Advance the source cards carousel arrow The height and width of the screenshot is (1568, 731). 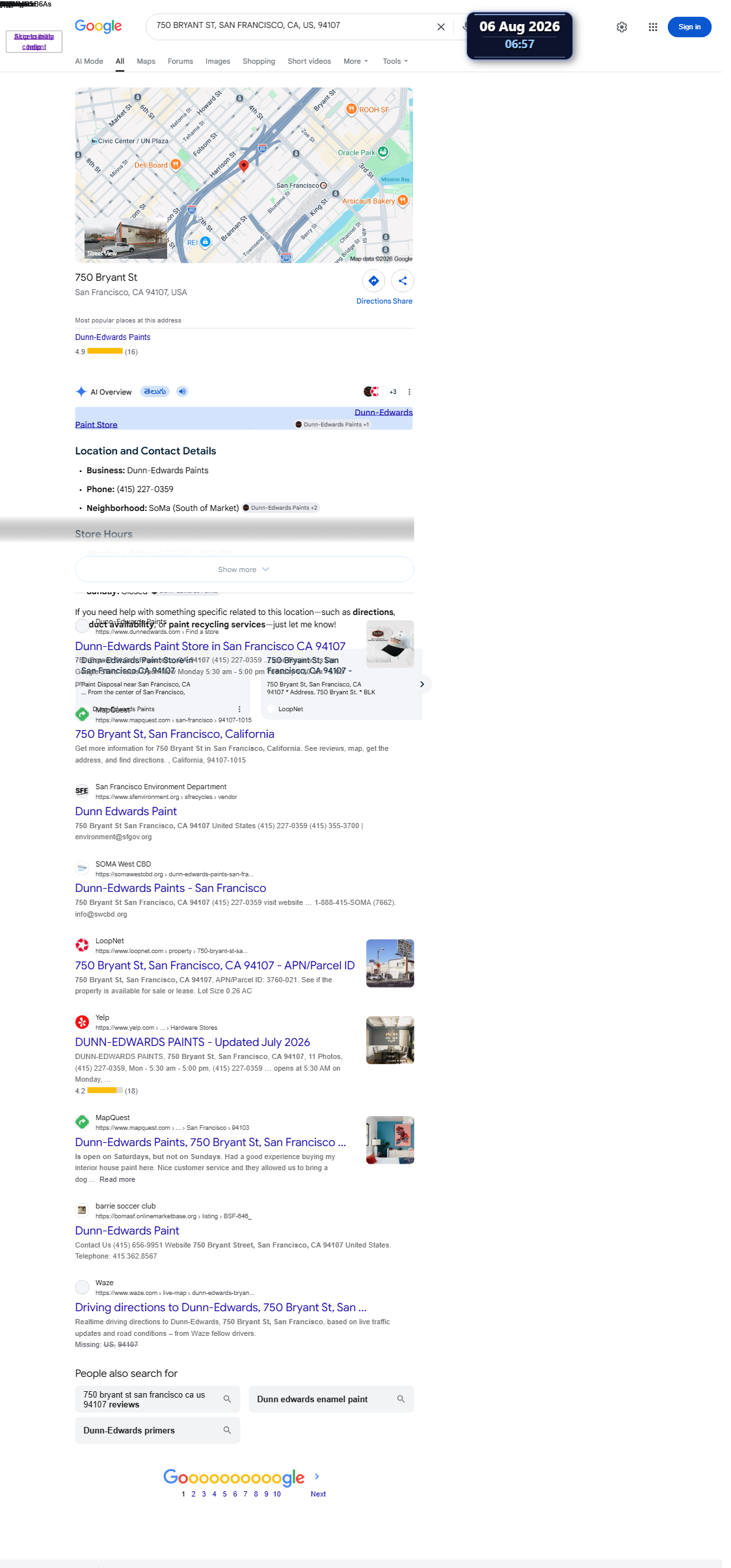tap(422, 684)
